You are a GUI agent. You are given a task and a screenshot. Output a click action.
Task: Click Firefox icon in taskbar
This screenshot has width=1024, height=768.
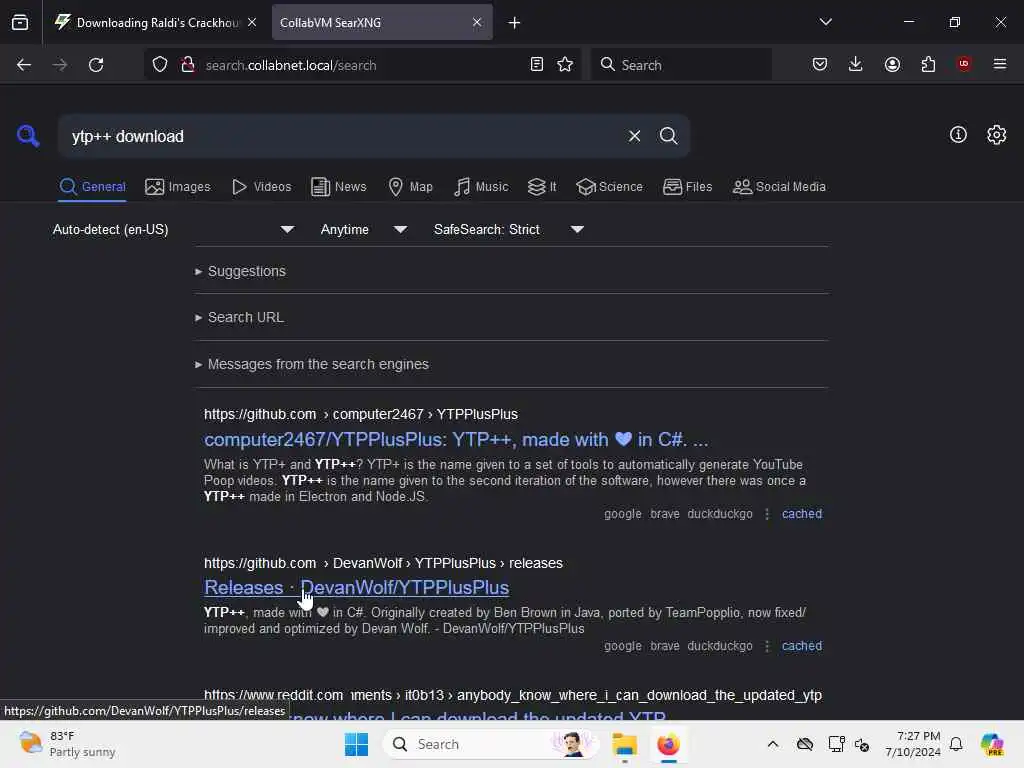coord(668,744)
